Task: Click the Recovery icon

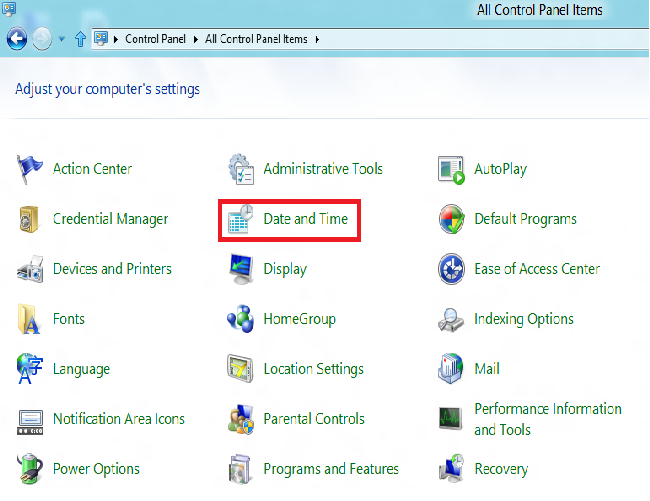Action: (451, 469)
